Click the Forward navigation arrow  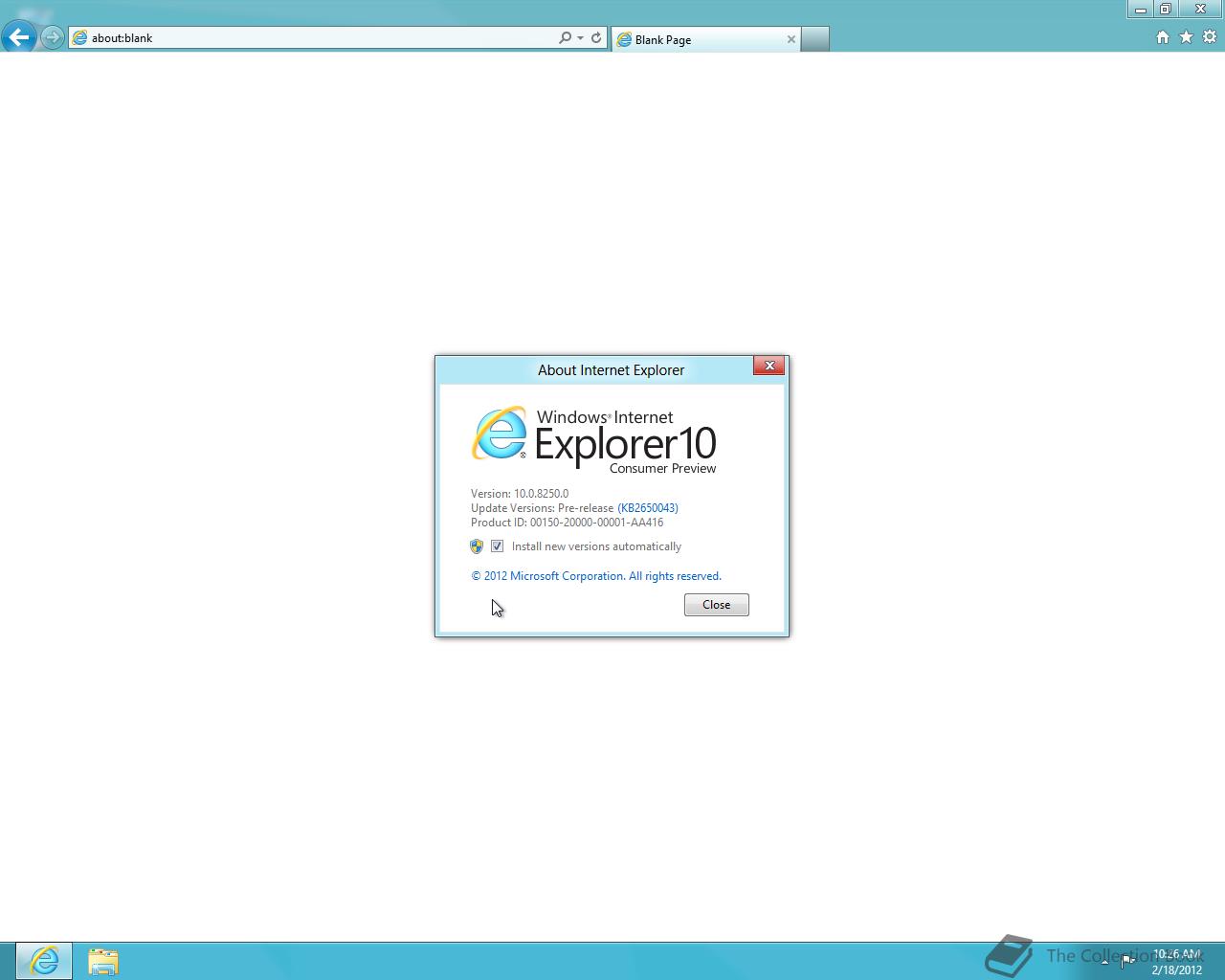tap(53, 37)
